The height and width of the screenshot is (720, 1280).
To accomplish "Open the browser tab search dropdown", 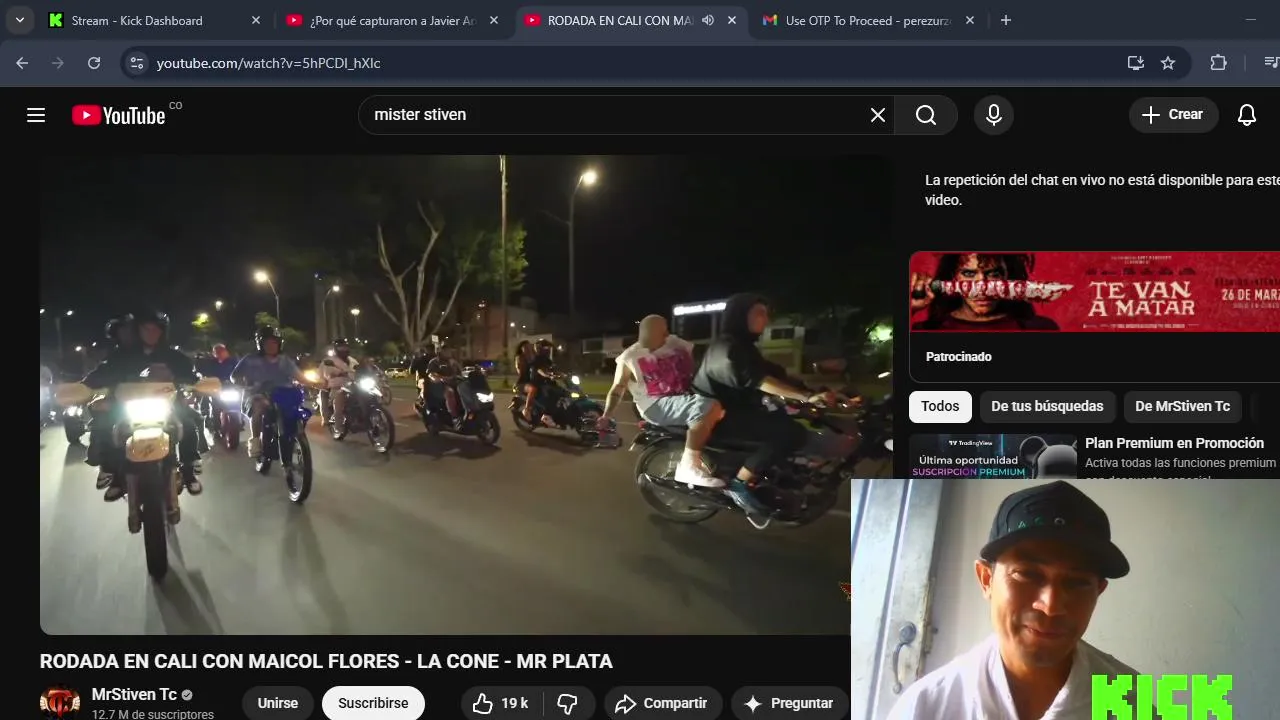I will point(19,20).
